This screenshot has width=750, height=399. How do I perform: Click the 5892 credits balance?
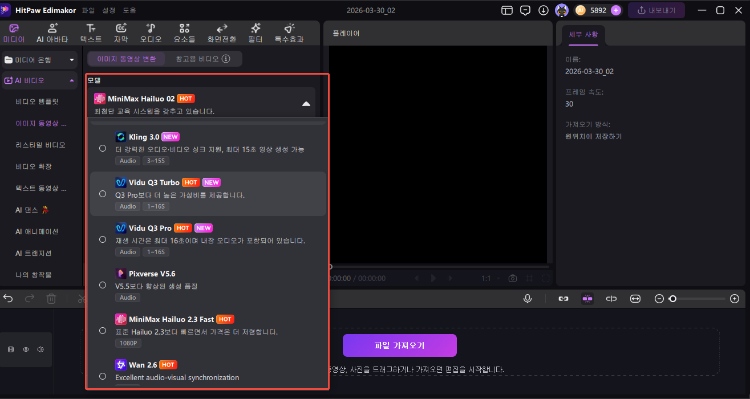pyautogui.click(x=598, y=10)
